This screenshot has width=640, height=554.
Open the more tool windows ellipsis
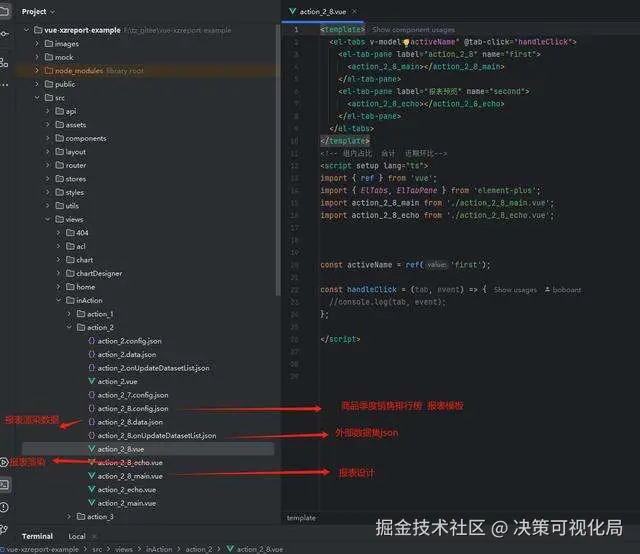pos(4,85)
